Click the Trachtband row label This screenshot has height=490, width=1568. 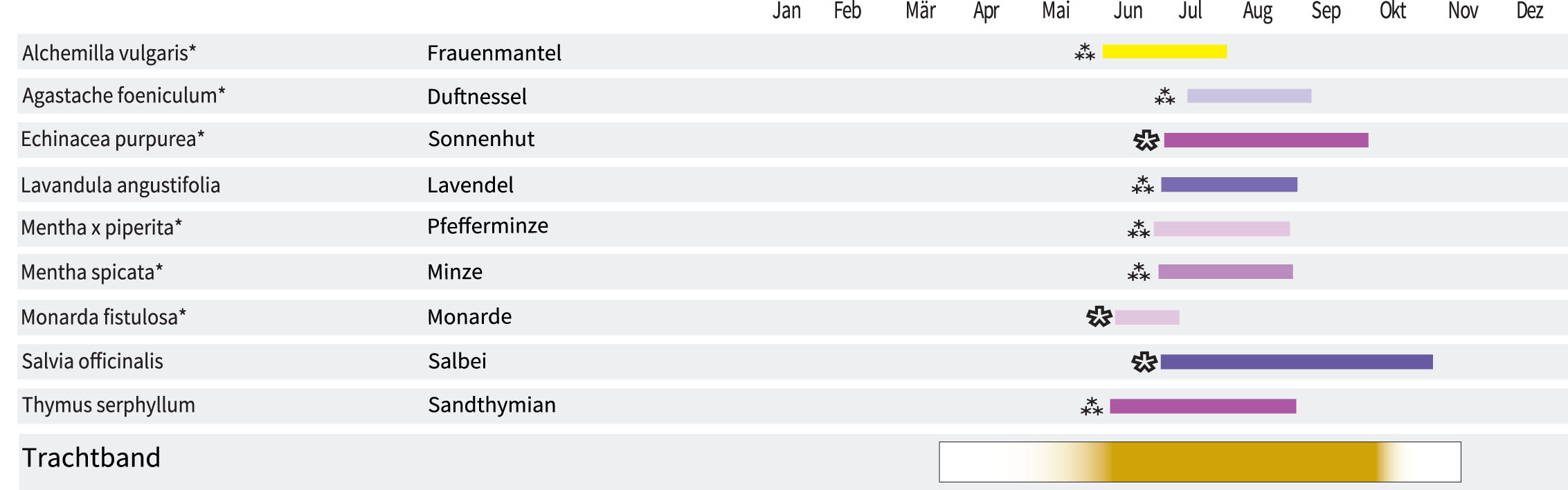click(x=91, y=457)
